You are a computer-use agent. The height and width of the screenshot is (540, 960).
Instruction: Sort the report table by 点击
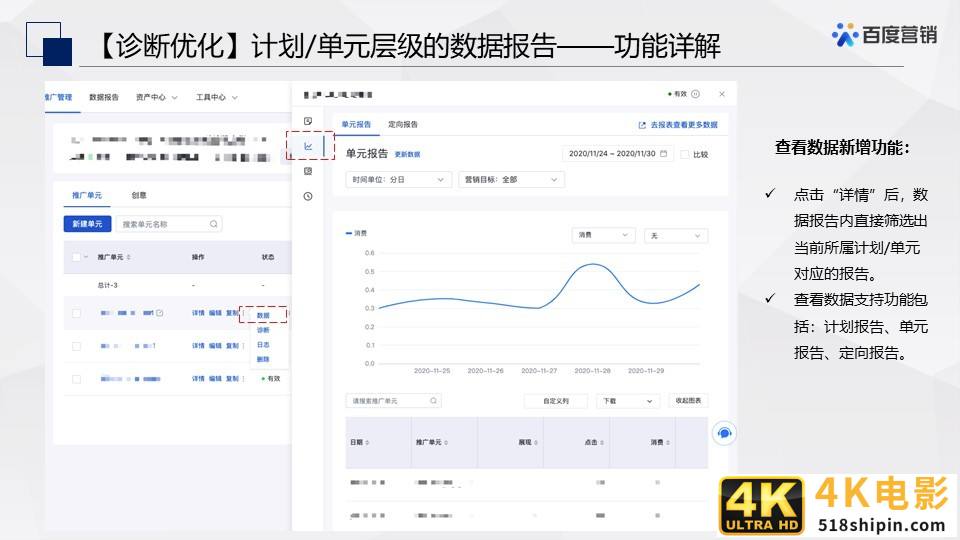tap(602, 442)
